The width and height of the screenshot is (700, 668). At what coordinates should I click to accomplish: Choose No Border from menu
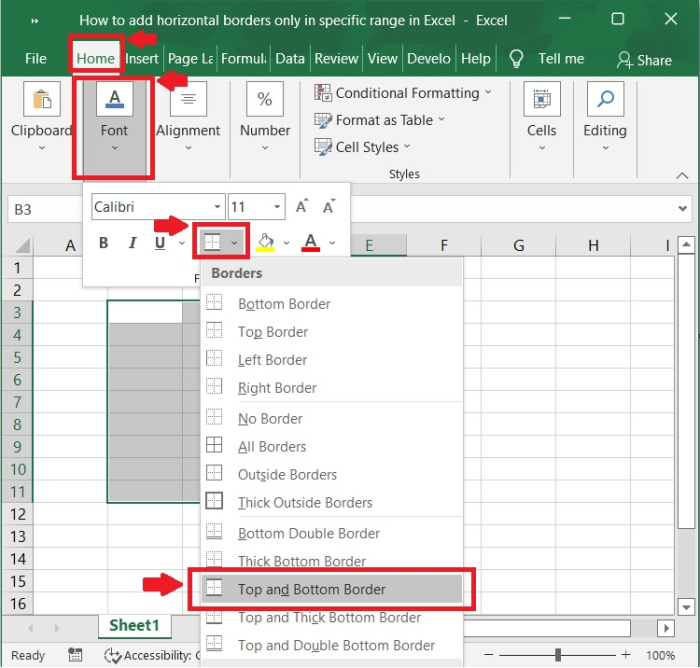click(x=332, y=419)
